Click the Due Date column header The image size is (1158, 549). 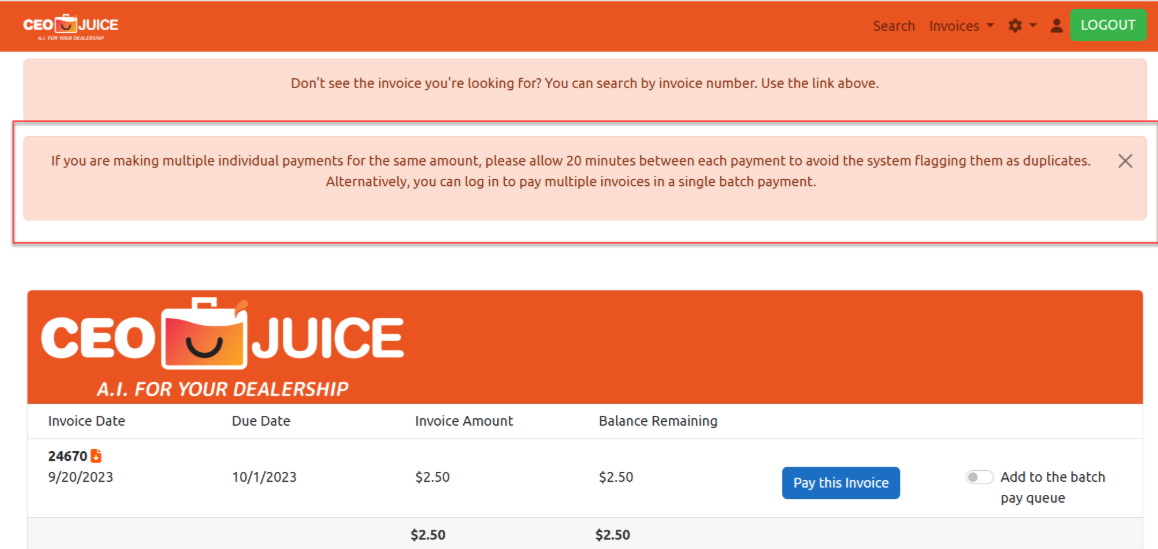[261, 421]
